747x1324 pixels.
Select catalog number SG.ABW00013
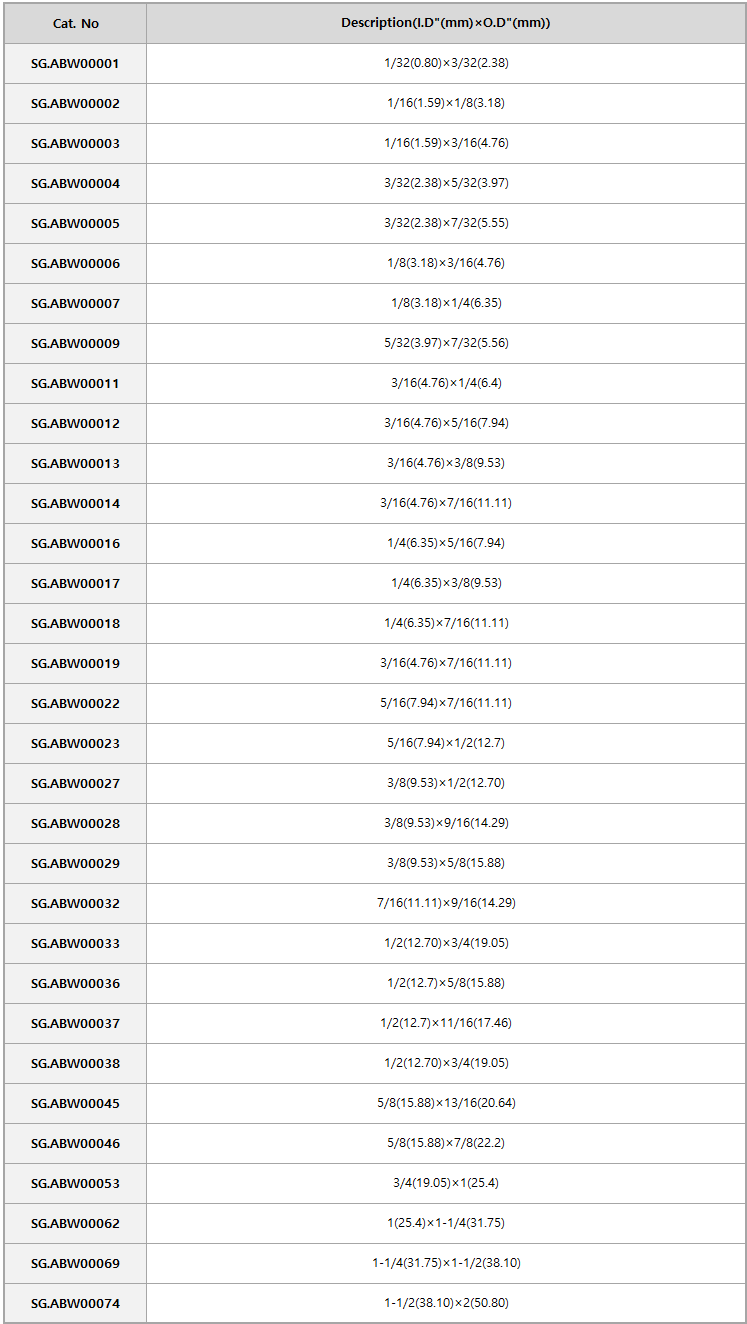tap(75, 463)
